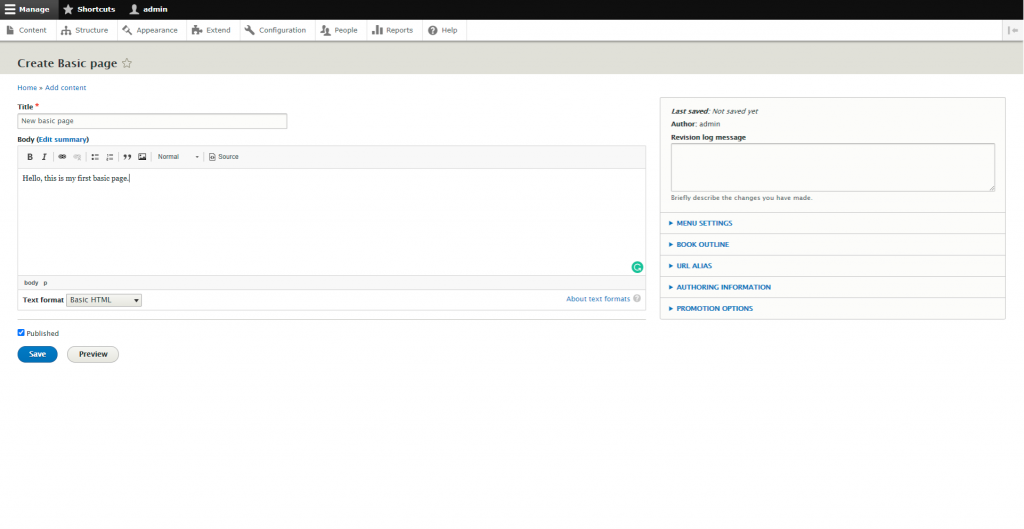Click the Grammarly icon in the editor
Screen dimensions: 1024x529
(x=637, y=267)
